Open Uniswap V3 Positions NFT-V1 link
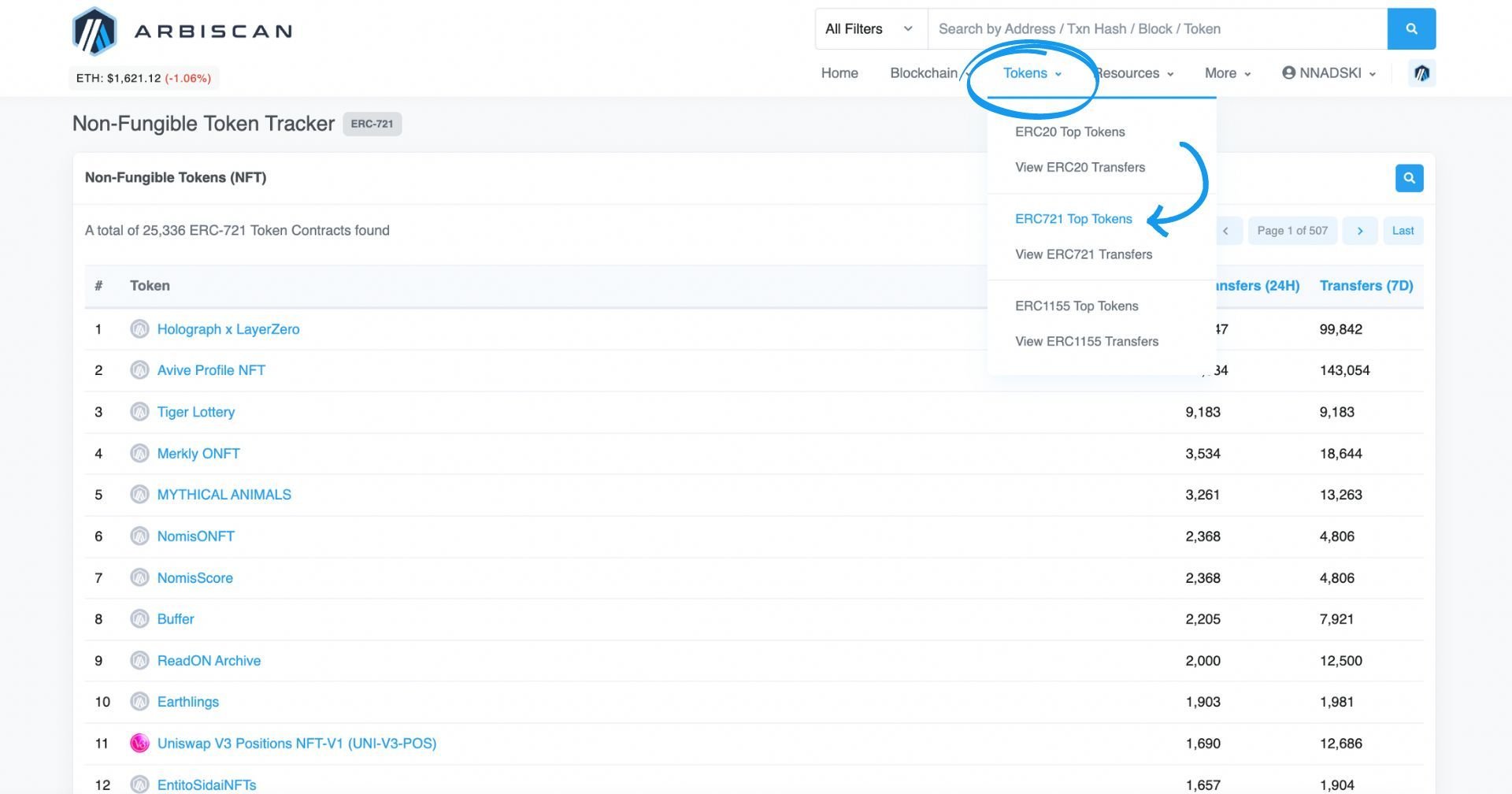Image resolution: width=1512 pixels, height=794 pixels. (297, 744)
